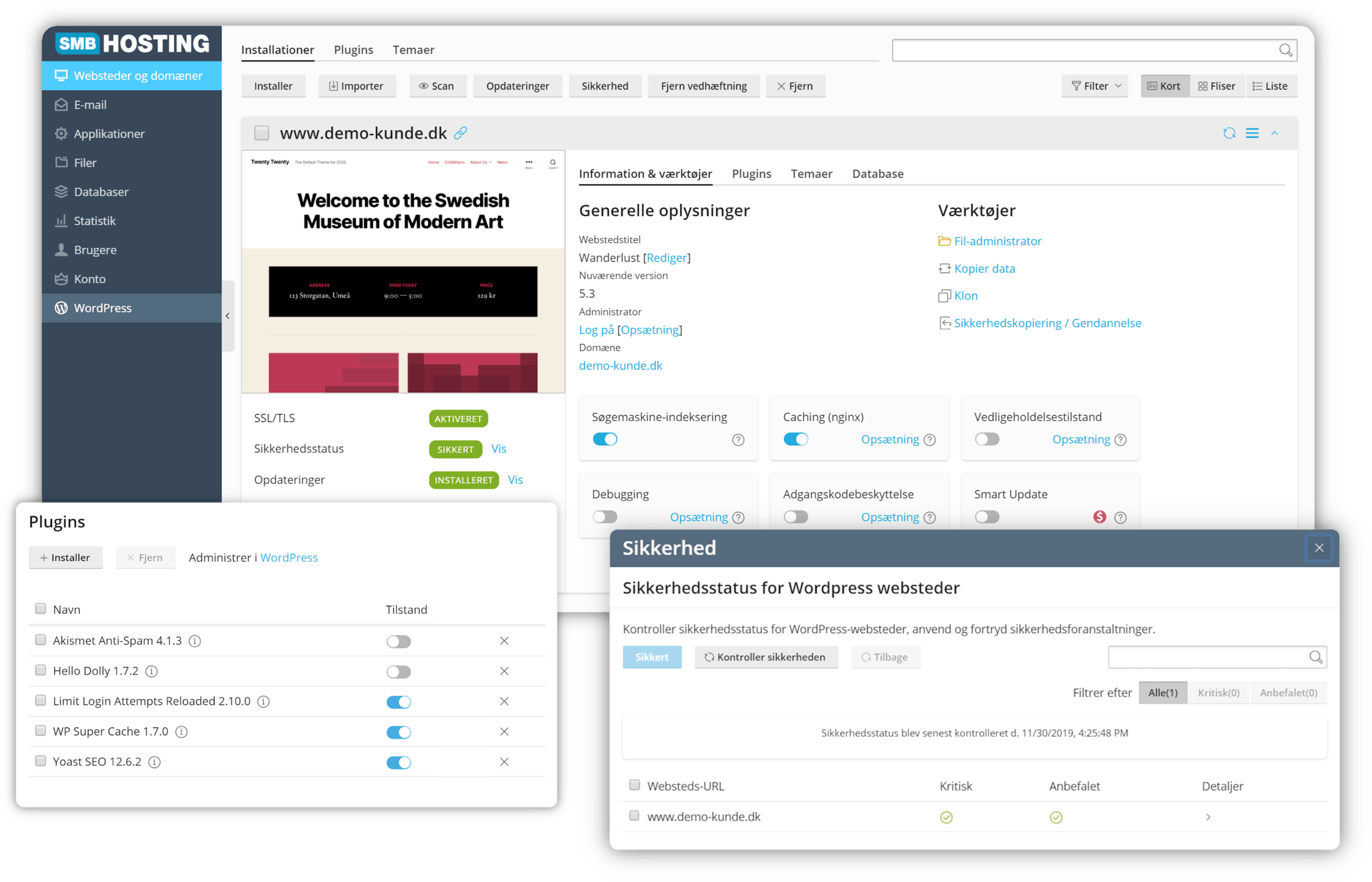Switch to the Fliser view

[x=1217, y=86]
